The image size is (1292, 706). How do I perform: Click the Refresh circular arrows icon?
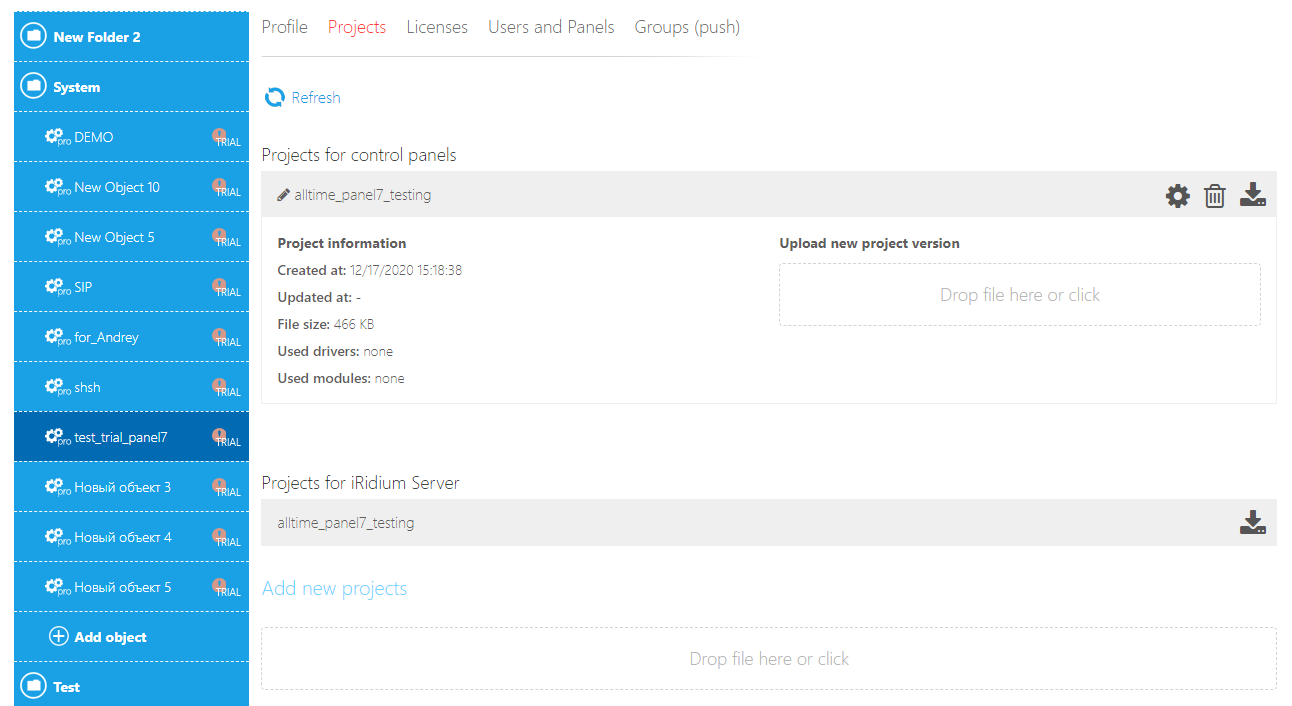(x=274, y=98)
